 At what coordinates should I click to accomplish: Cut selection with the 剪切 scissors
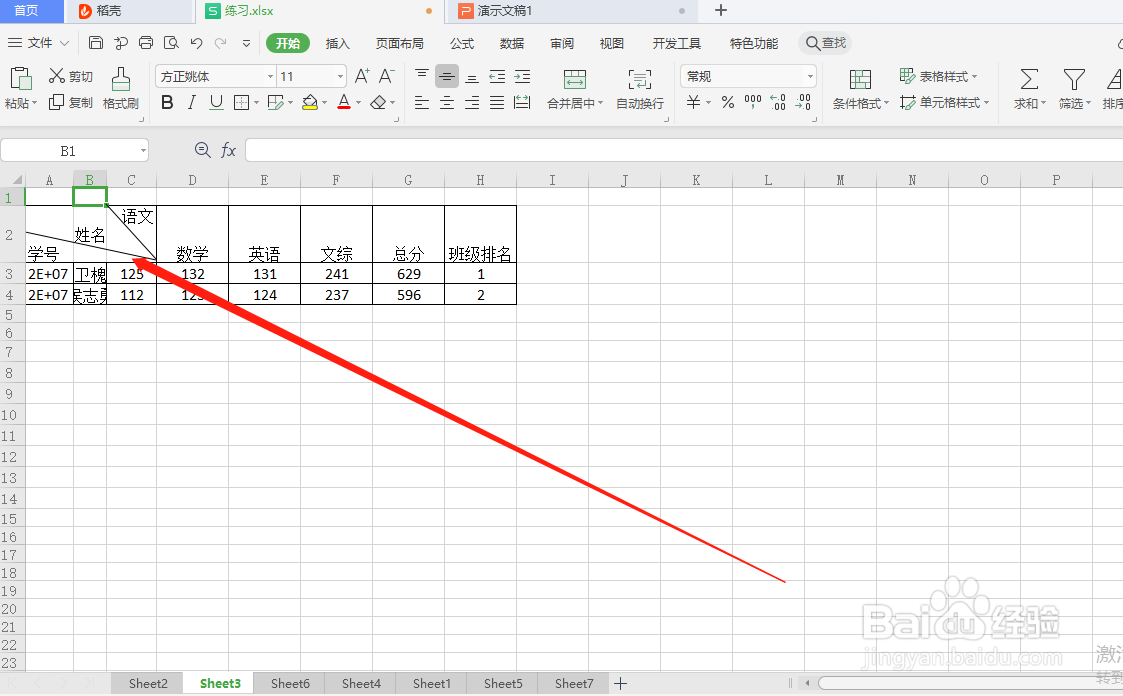71,76
